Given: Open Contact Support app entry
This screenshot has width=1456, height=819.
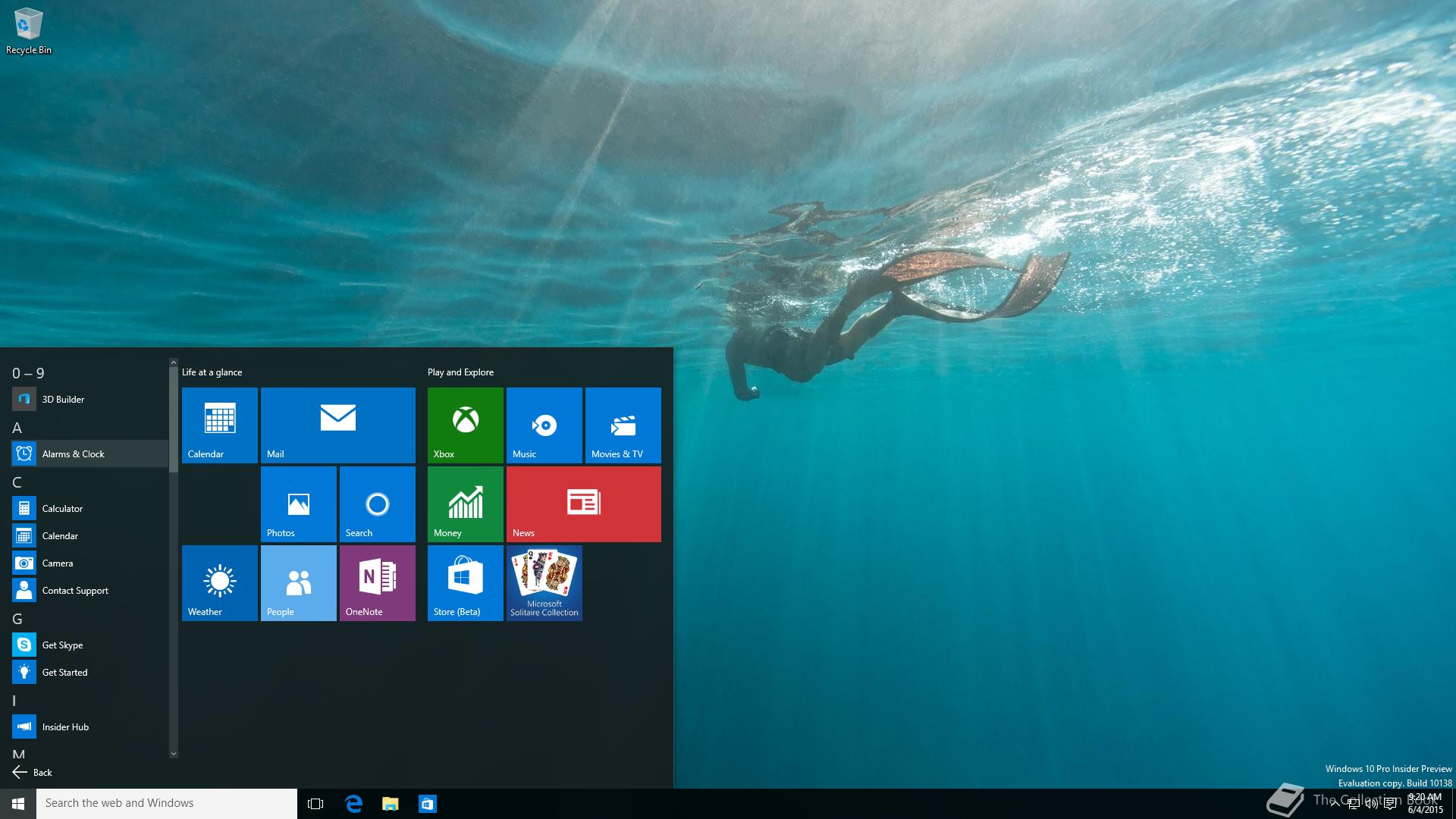Looking at the screenshot, I should 89,590.
